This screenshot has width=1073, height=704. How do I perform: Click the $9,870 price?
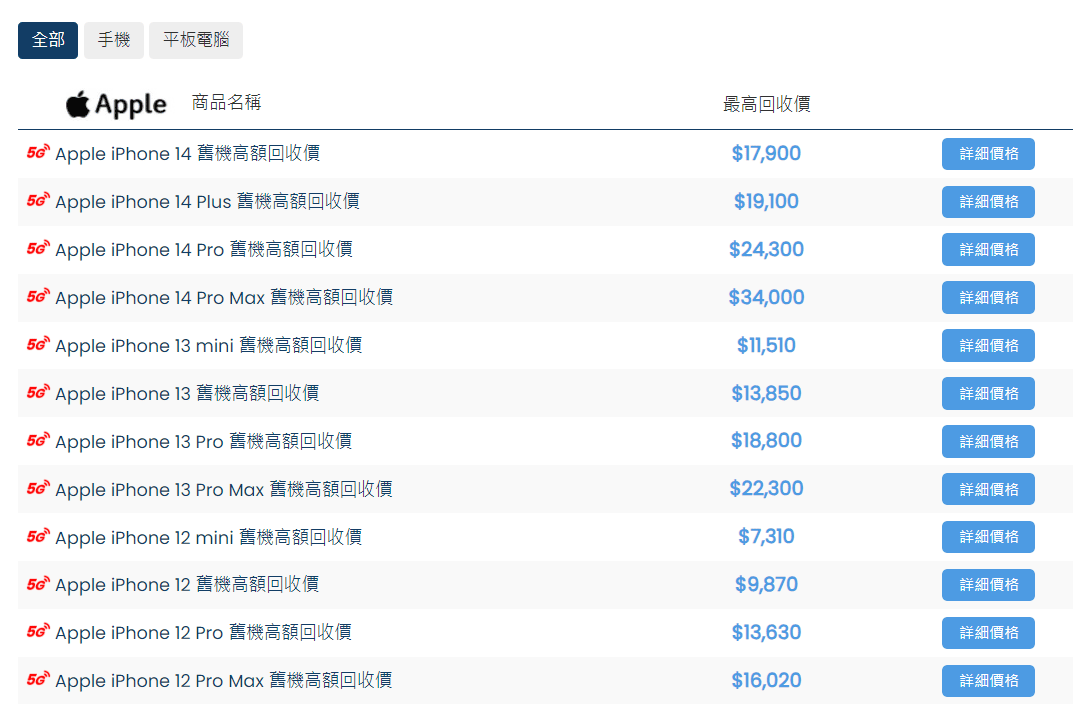tap(766, 584)
